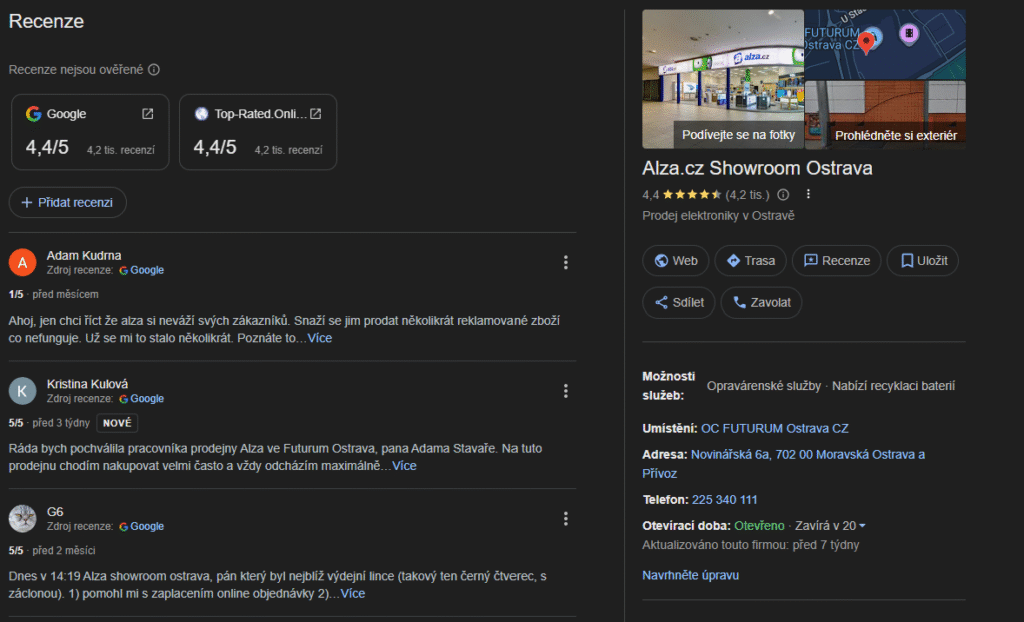Open exterior view 'Prohlédněte si exteriér'
The height and width of the screenshot is (622, 1024).
[885, 115]
